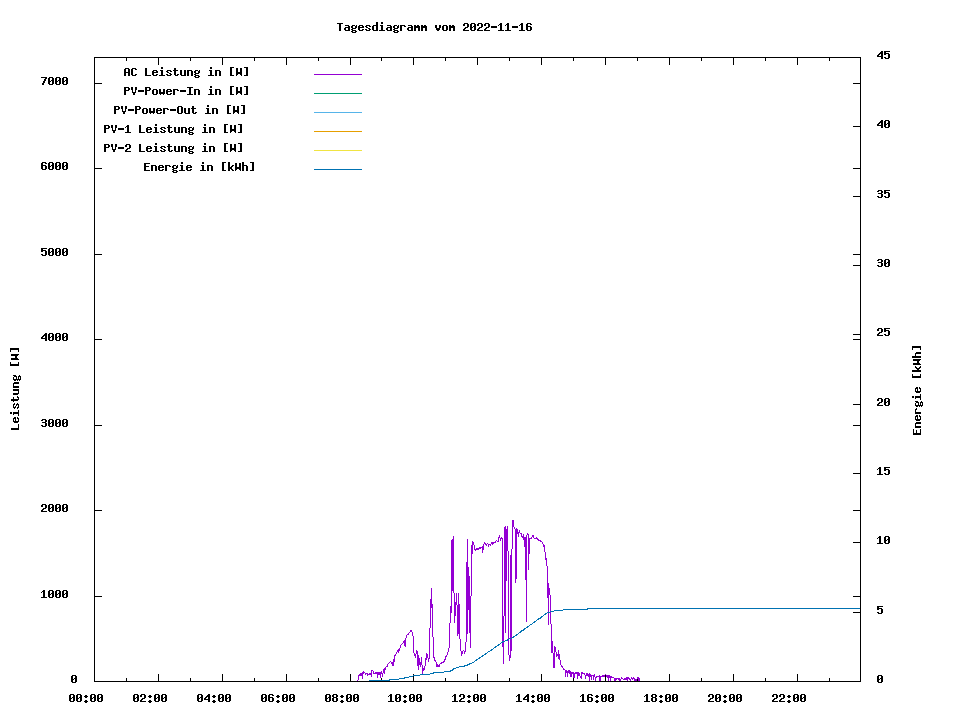Select the 'AC Leistung in [W]' legend label
Screen dimensions: 960x720
tap(186, 72)
